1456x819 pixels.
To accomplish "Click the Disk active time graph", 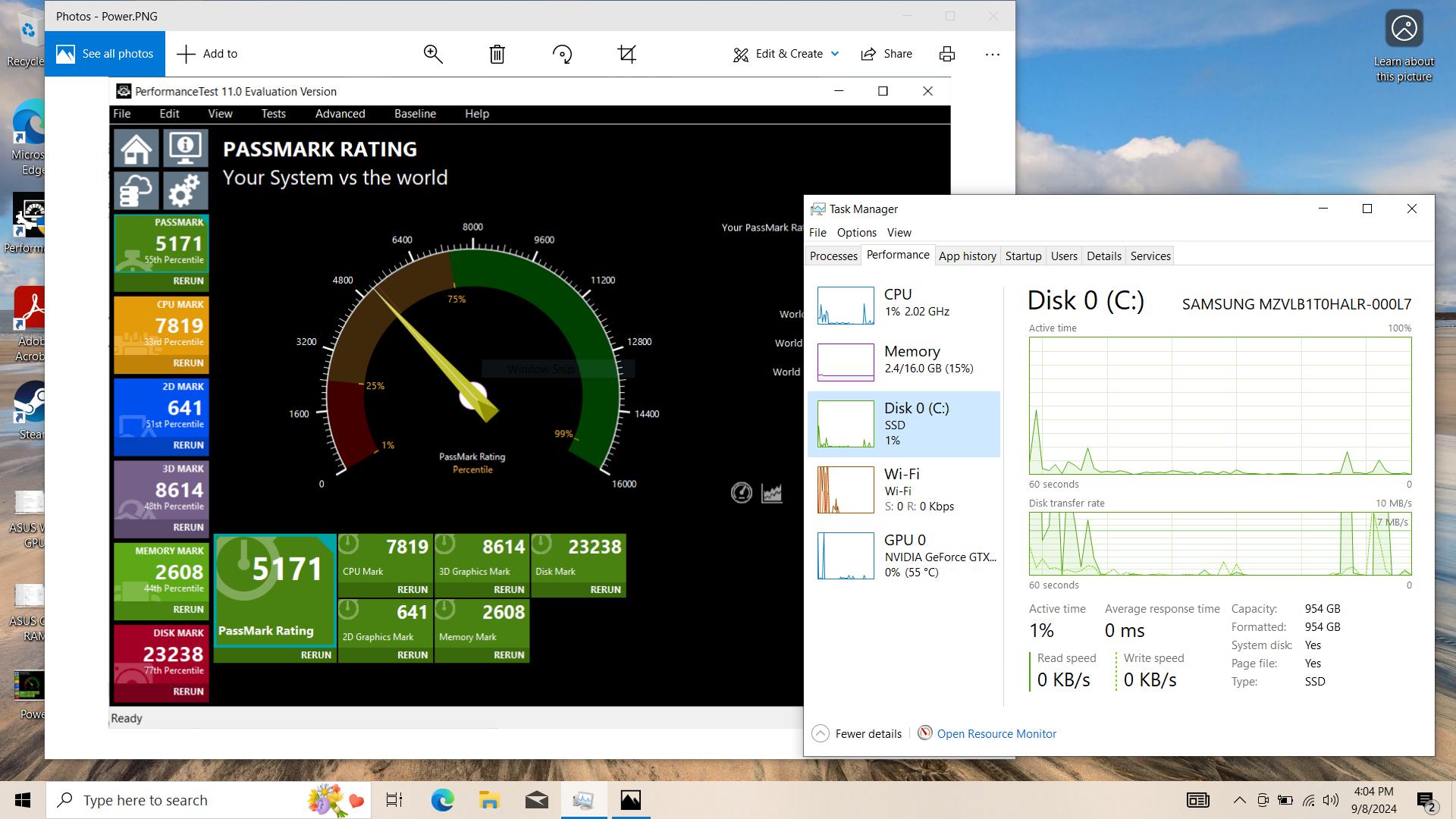I will [1220, 406].
